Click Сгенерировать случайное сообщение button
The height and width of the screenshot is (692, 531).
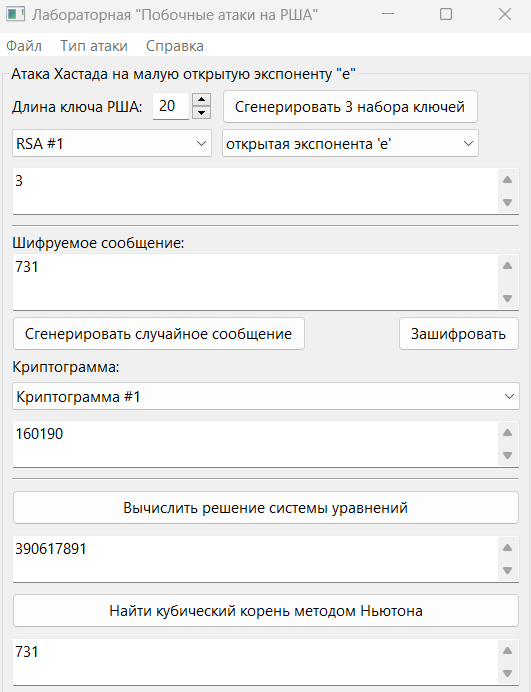pos(158,334)
